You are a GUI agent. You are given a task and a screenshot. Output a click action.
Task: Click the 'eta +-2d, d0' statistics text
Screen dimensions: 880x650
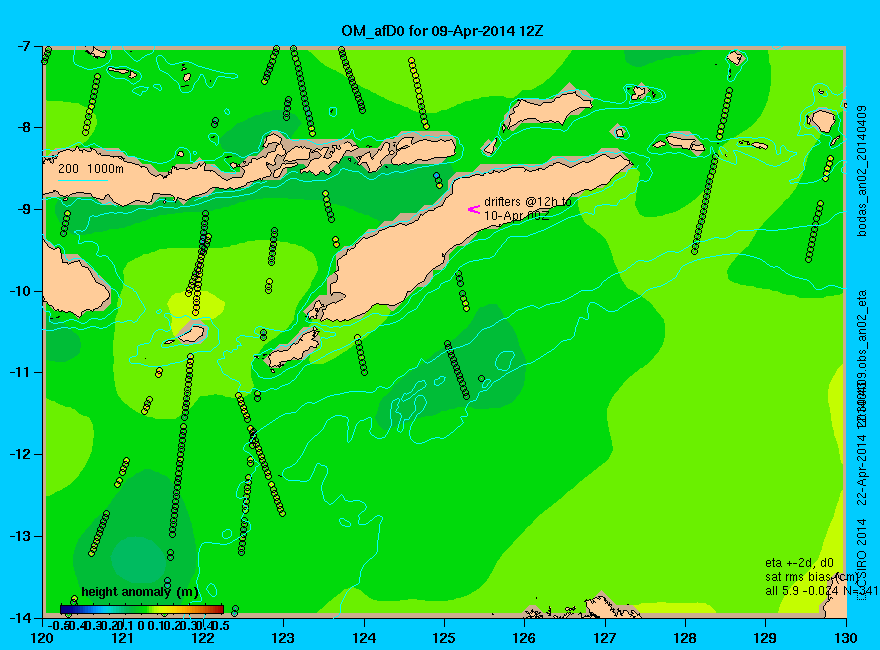(799, 563)
